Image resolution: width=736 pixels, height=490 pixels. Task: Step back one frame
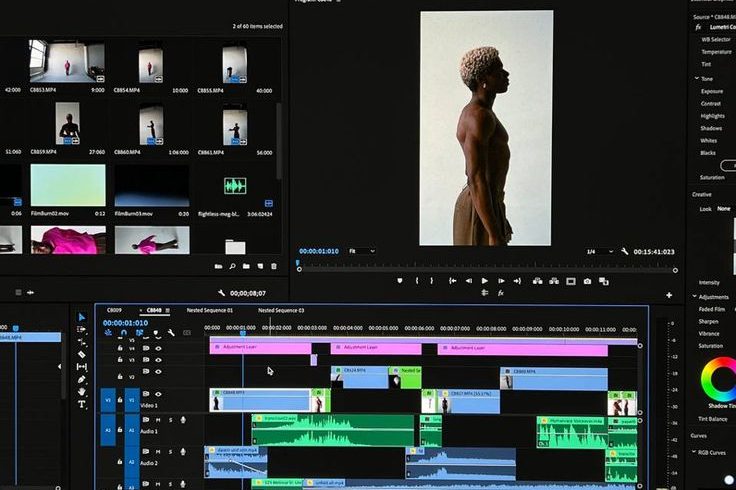468,281
